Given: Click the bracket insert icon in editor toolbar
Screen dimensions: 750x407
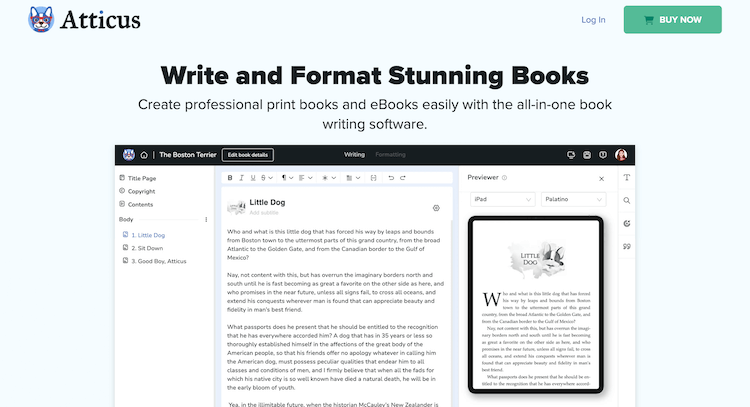Looking at the screenshot, I should point(374,178).
